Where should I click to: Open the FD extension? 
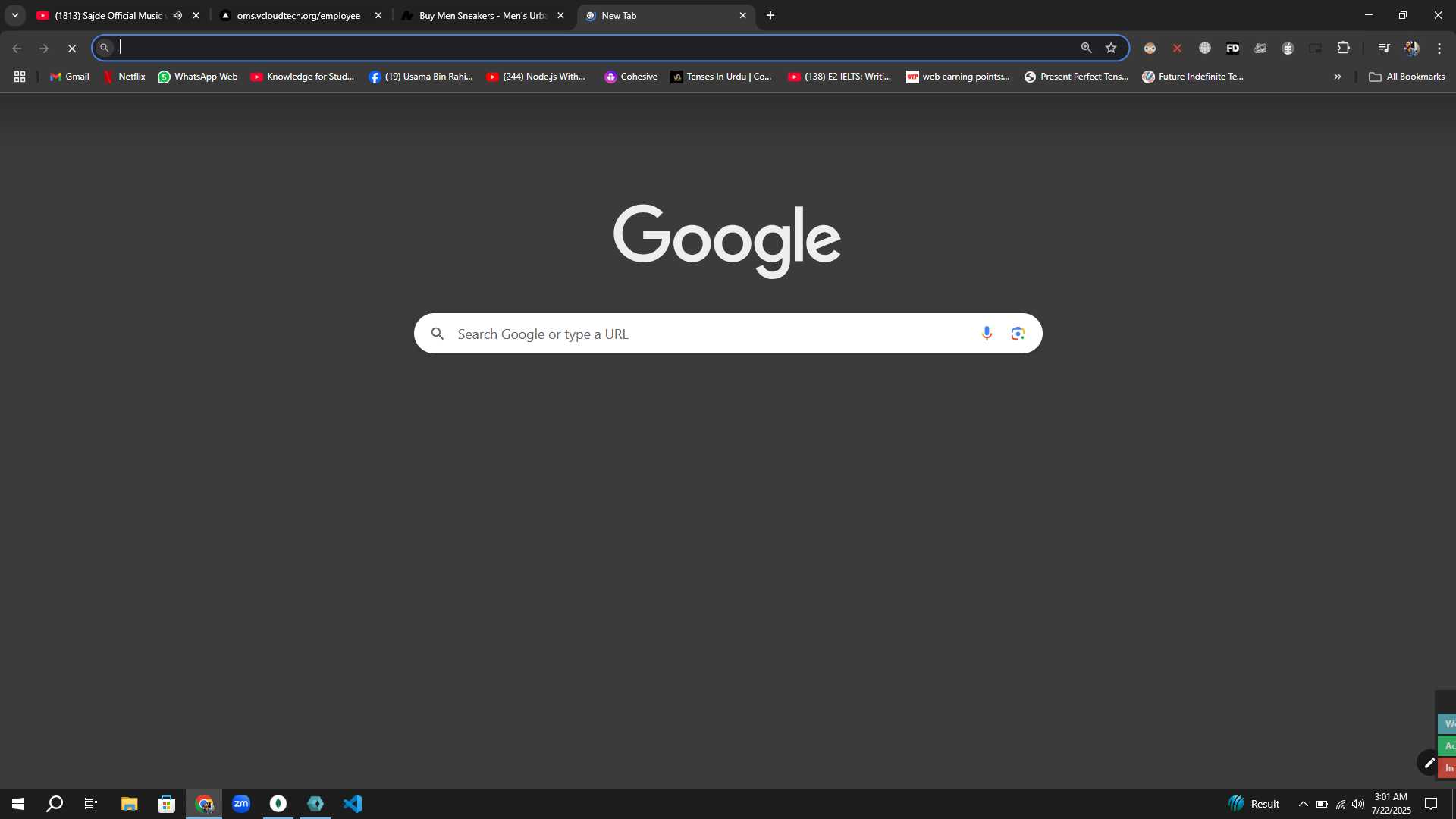[1232, 48]
